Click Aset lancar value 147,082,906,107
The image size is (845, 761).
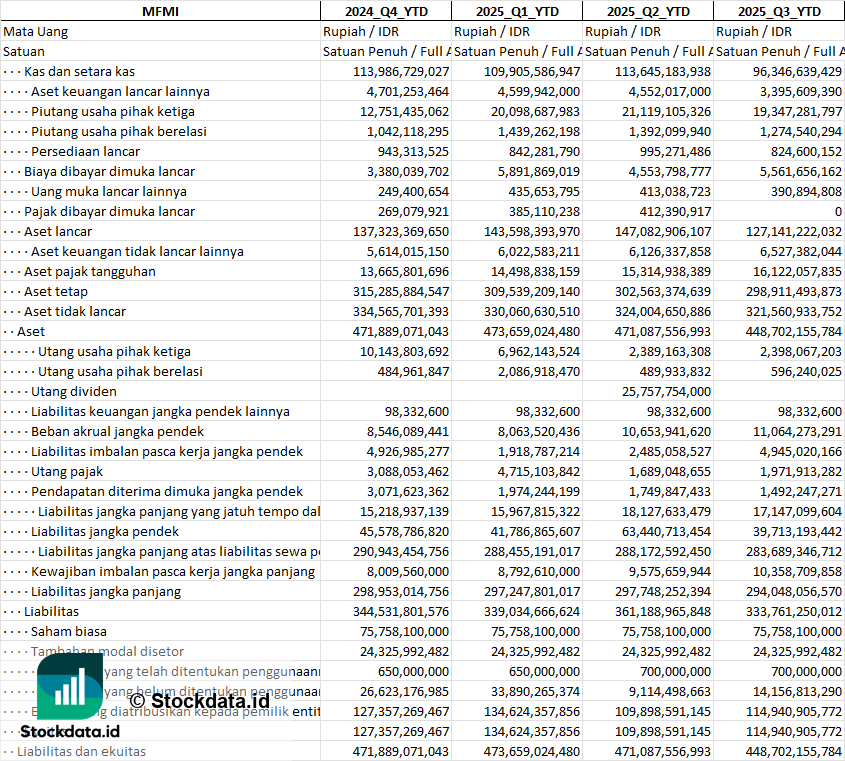coord(663,231)
